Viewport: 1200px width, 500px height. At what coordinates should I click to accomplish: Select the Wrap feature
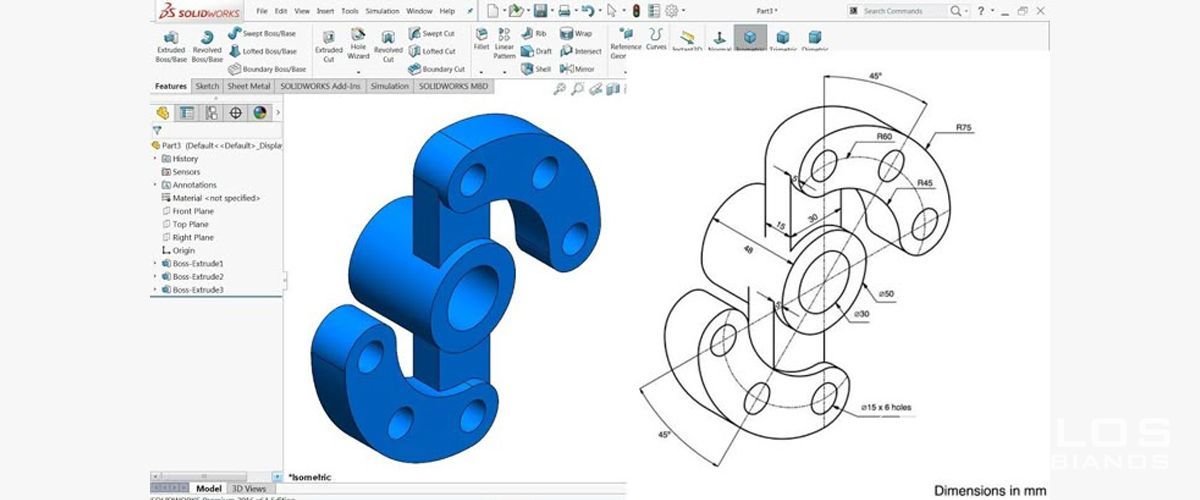point(577,33)
